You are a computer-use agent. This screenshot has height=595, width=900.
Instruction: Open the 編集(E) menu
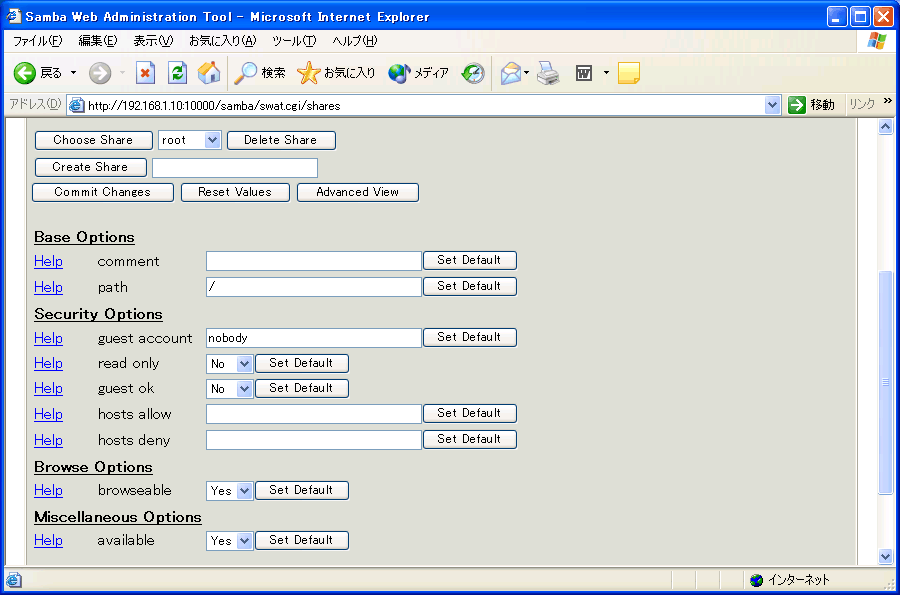(98, 41)
